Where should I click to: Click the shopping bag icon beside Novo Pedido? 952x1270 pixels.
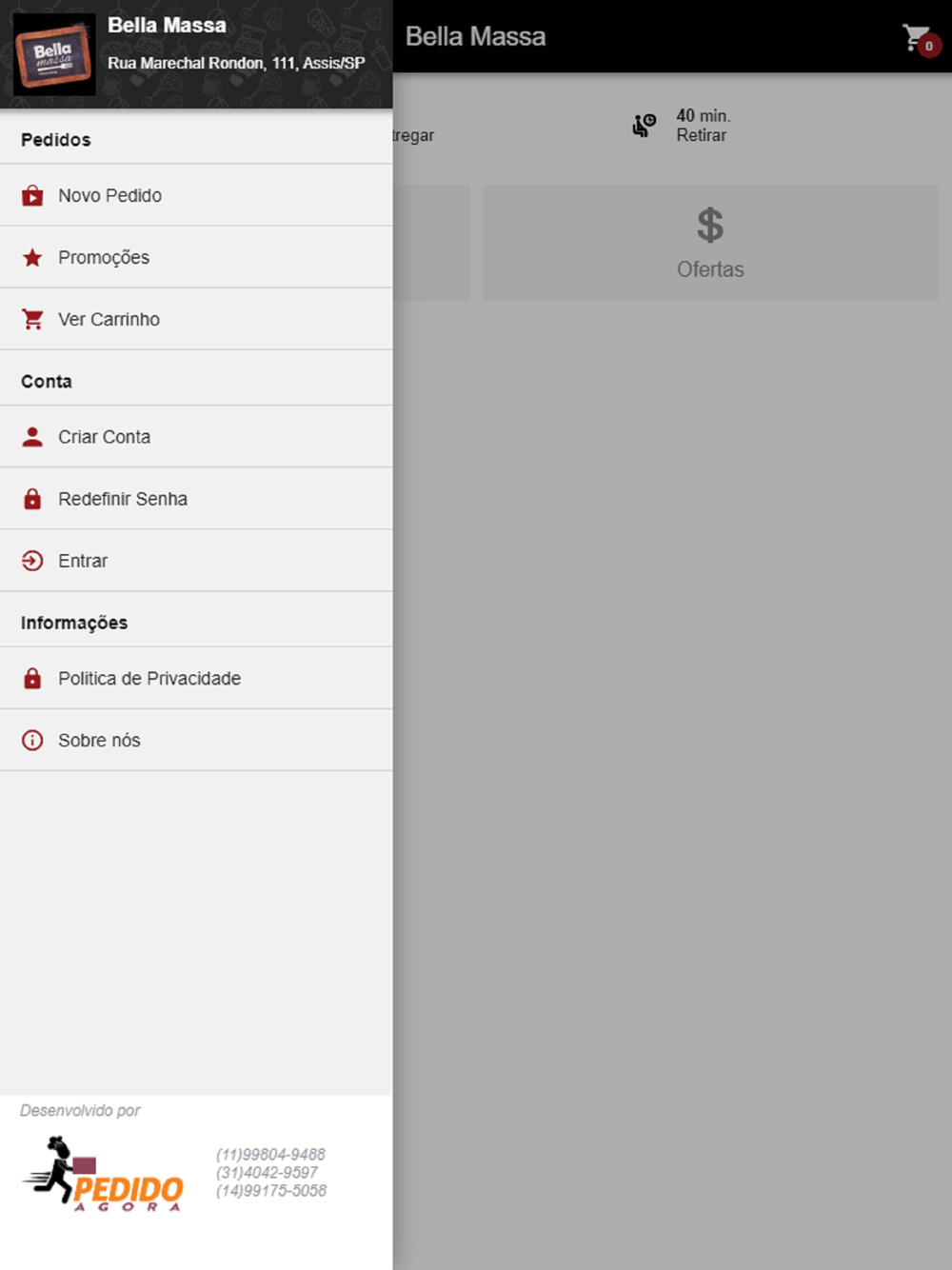(32, 195)
